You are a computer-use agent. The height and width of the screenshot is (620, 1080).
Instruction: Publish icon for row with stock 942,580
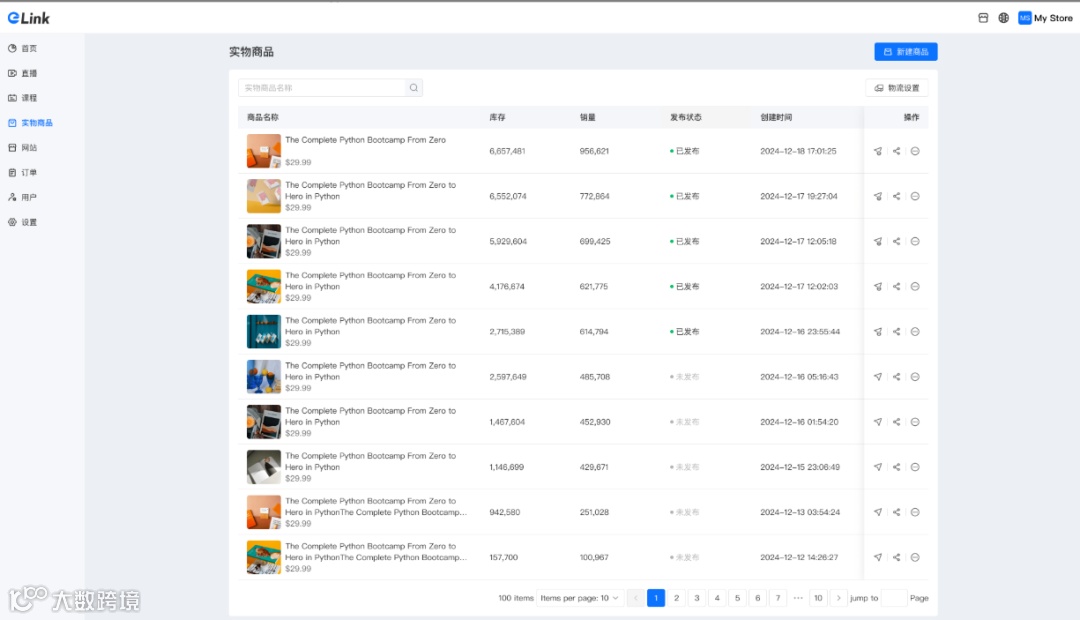pyautogui.click(x=878, y=512)
